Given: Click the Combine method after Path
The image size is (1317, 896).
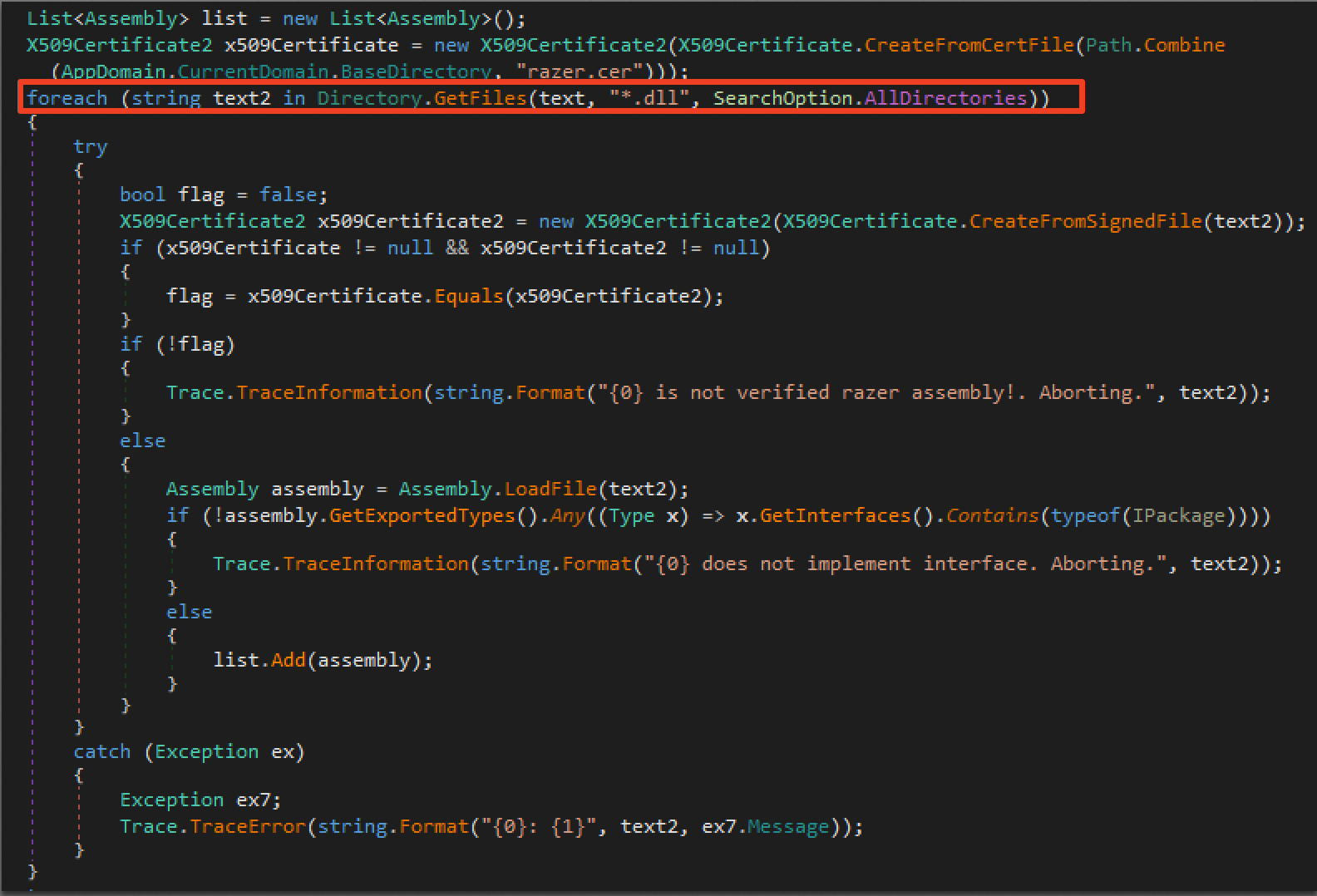Looking at the screenshot, I should point(1184,45).
